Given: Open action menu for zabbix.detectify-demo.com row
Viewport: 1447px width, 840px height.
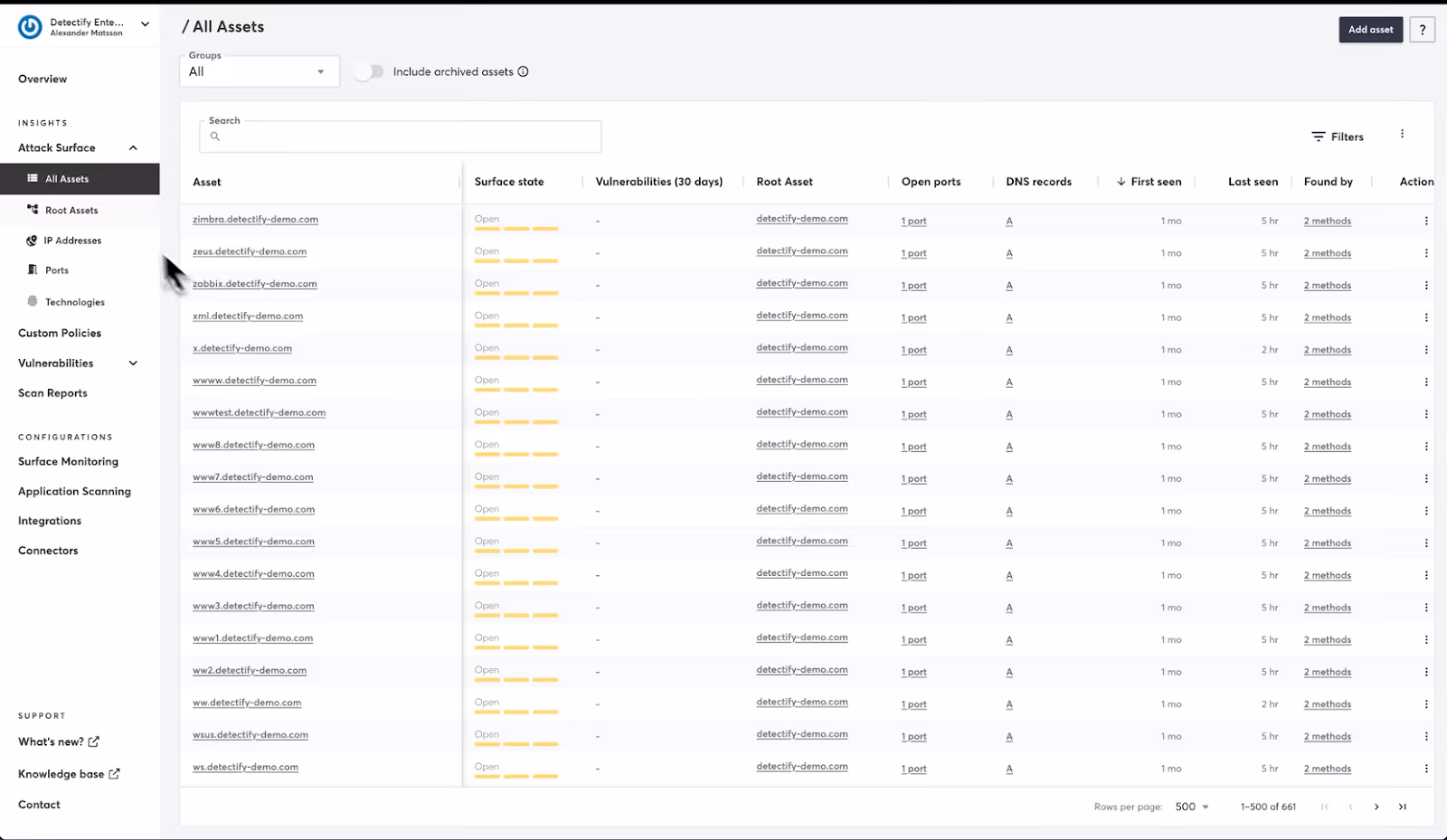Looking at the screenshot, I should (x=1426, y=286).
